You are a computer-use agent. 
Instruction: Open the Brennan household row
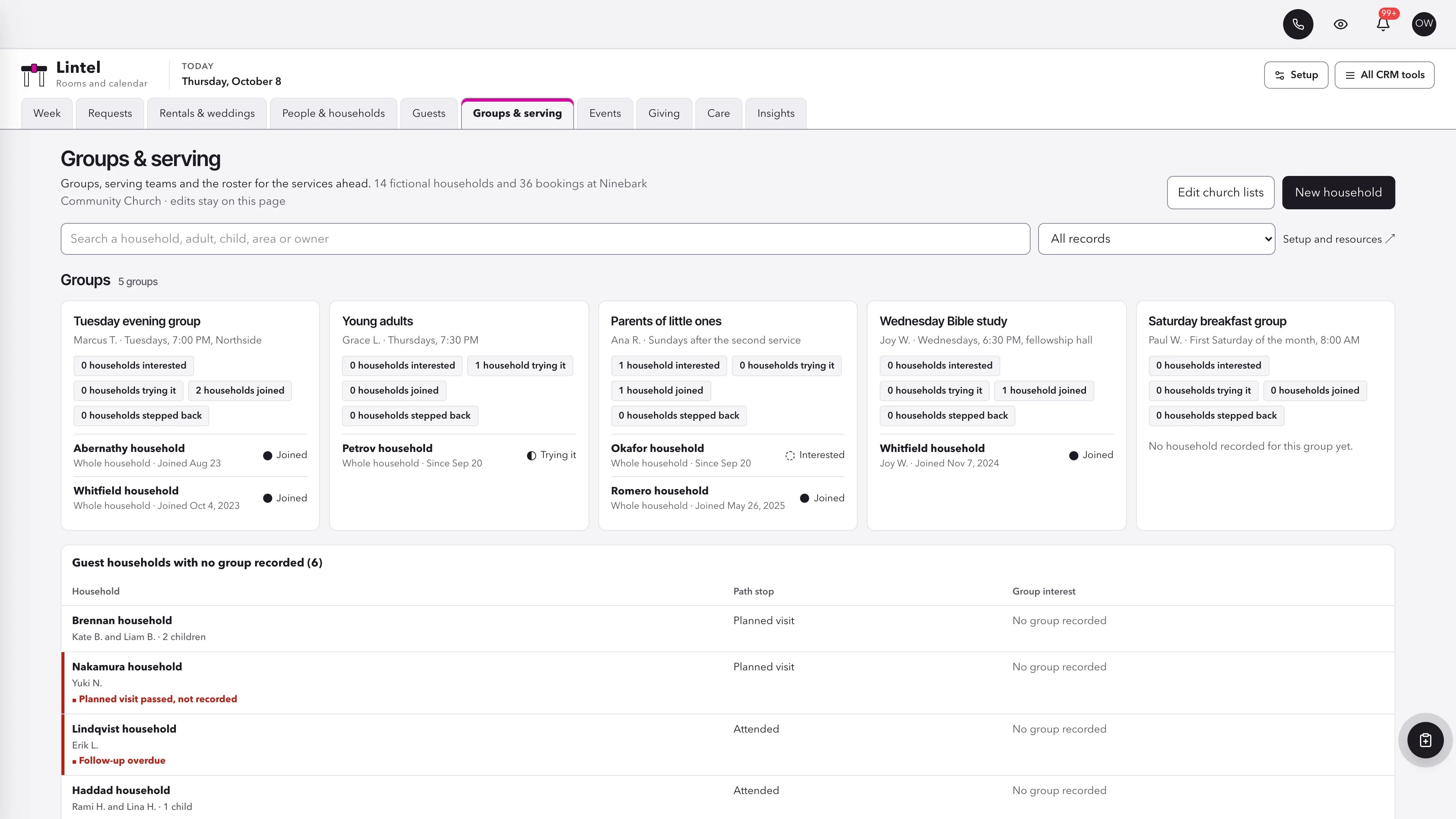(728, 629)
